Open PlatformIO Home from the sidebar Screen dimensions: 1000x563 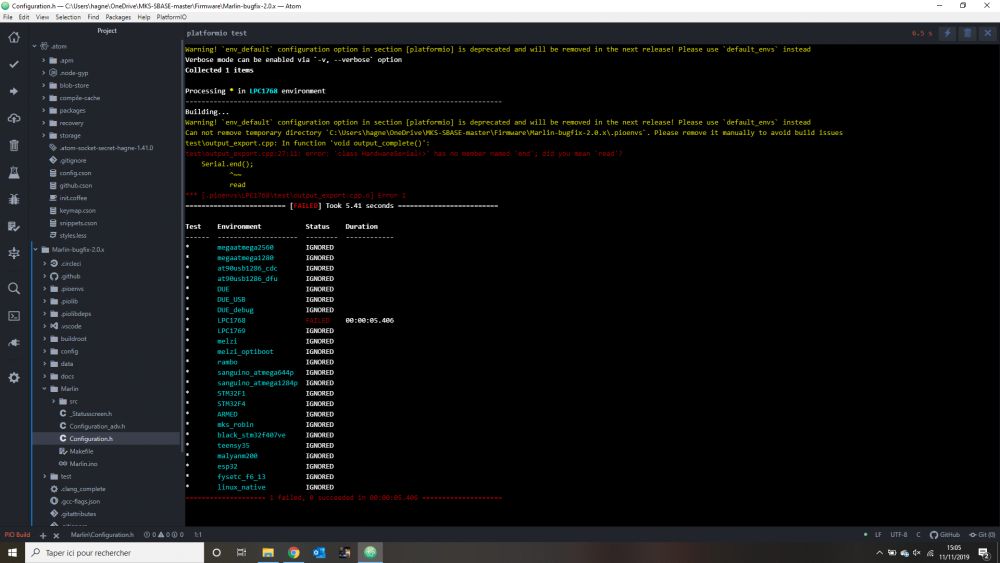click(13, 38)
